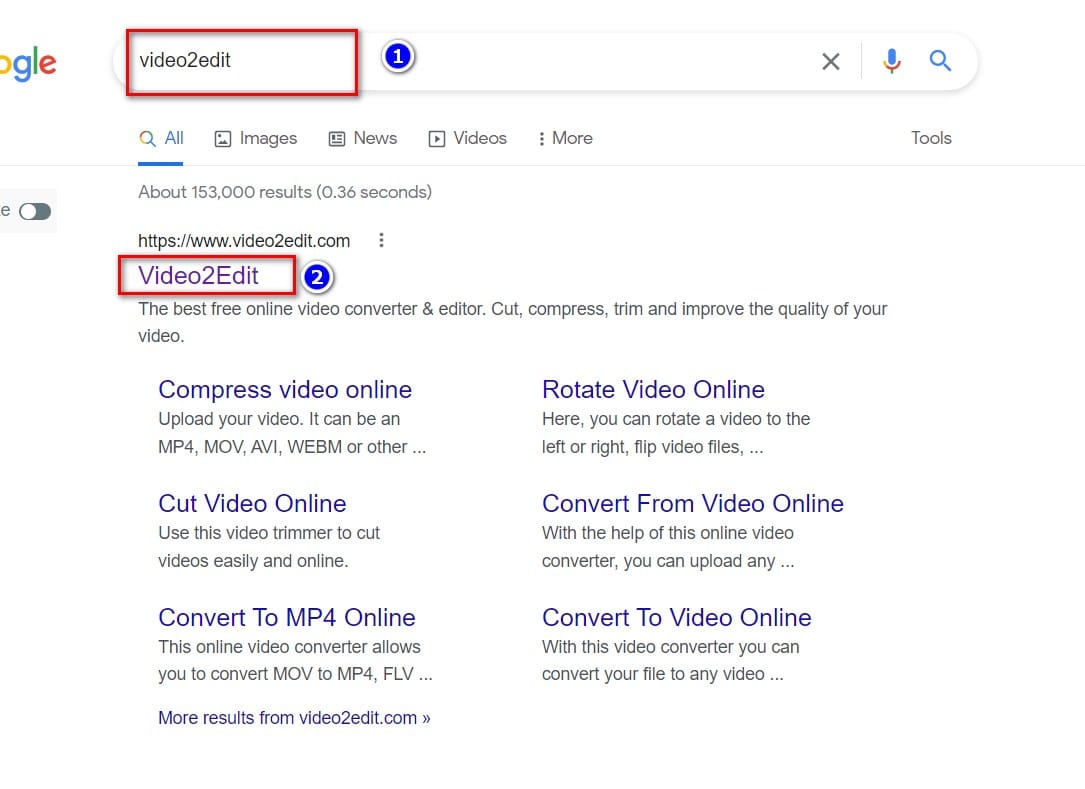Click More results from video2edit.com
The image size is (1085, 789).
pyautogui.click(x=294, y=717)
